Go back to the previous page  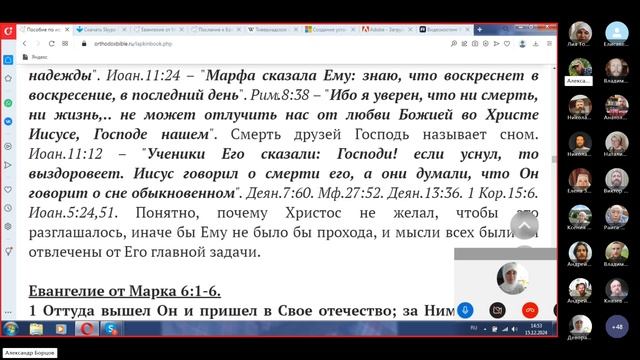coord(24,44)
